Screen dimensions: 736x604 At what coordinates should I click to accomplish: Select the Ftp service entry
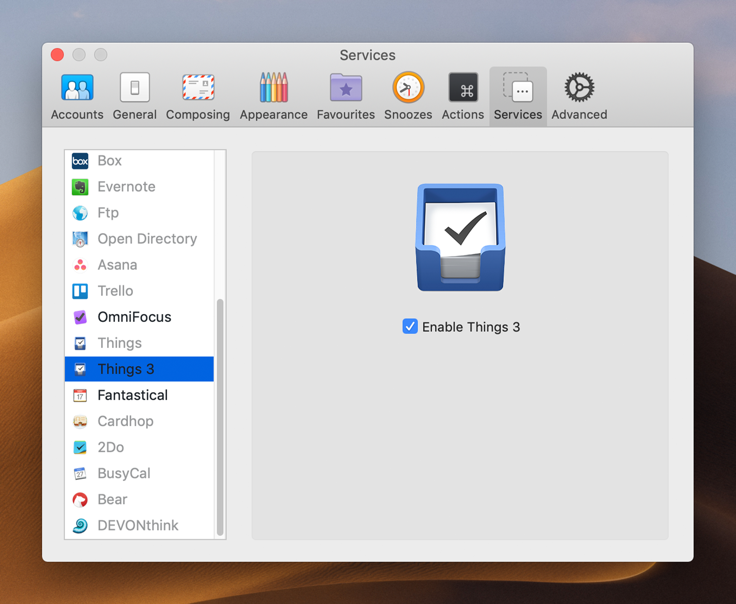click(139, 213)
